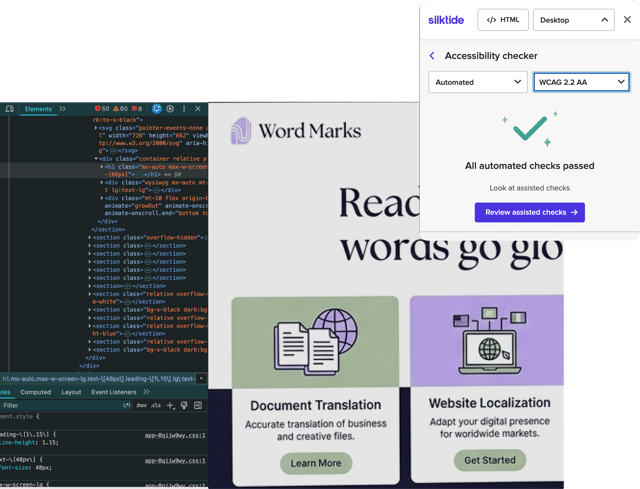640x489 pixels.
Task: Click Learn More under Document Translation
Action: (316, 463)
